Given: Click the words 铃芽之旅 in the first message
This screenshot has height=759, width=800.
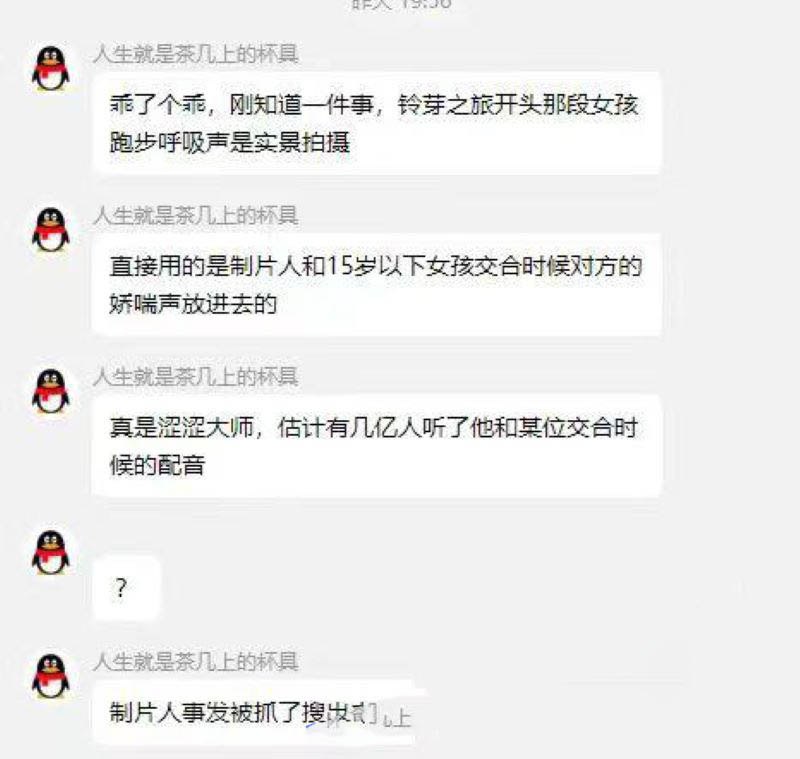Looking at the screenshot, I should coord(445,105).
